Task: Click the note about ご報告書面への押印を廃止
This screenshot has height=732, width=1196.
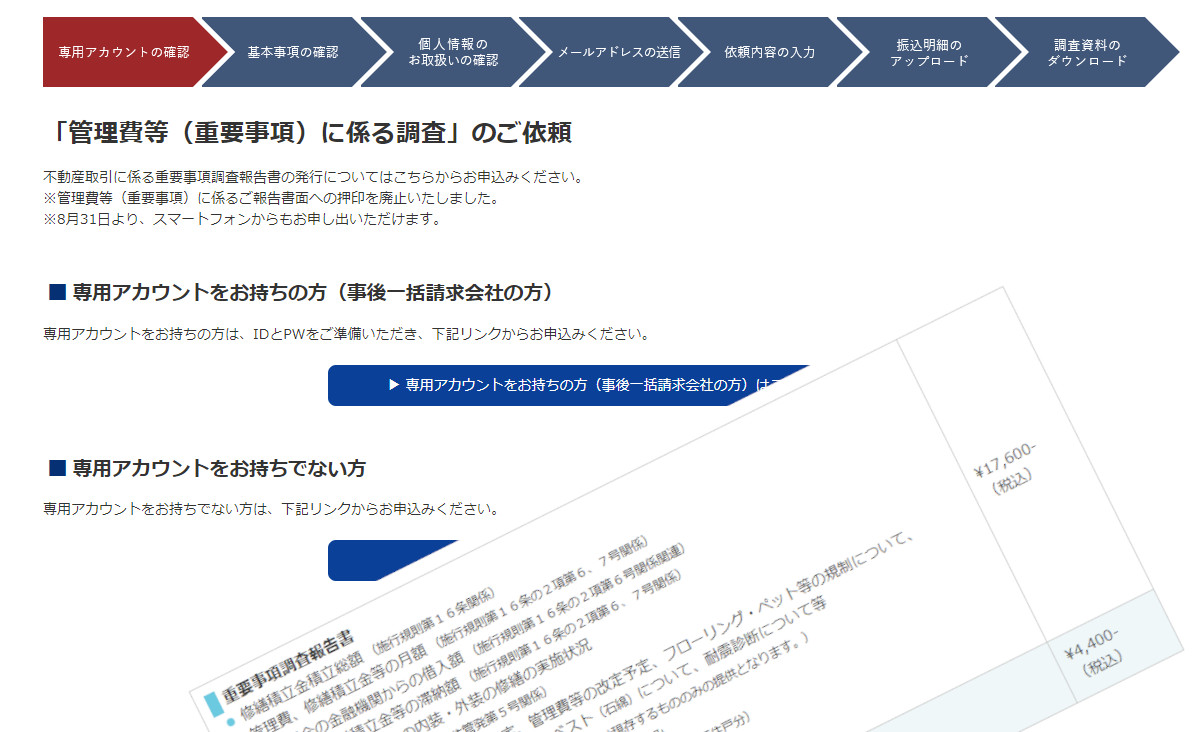Action: [x=272, y=198]
